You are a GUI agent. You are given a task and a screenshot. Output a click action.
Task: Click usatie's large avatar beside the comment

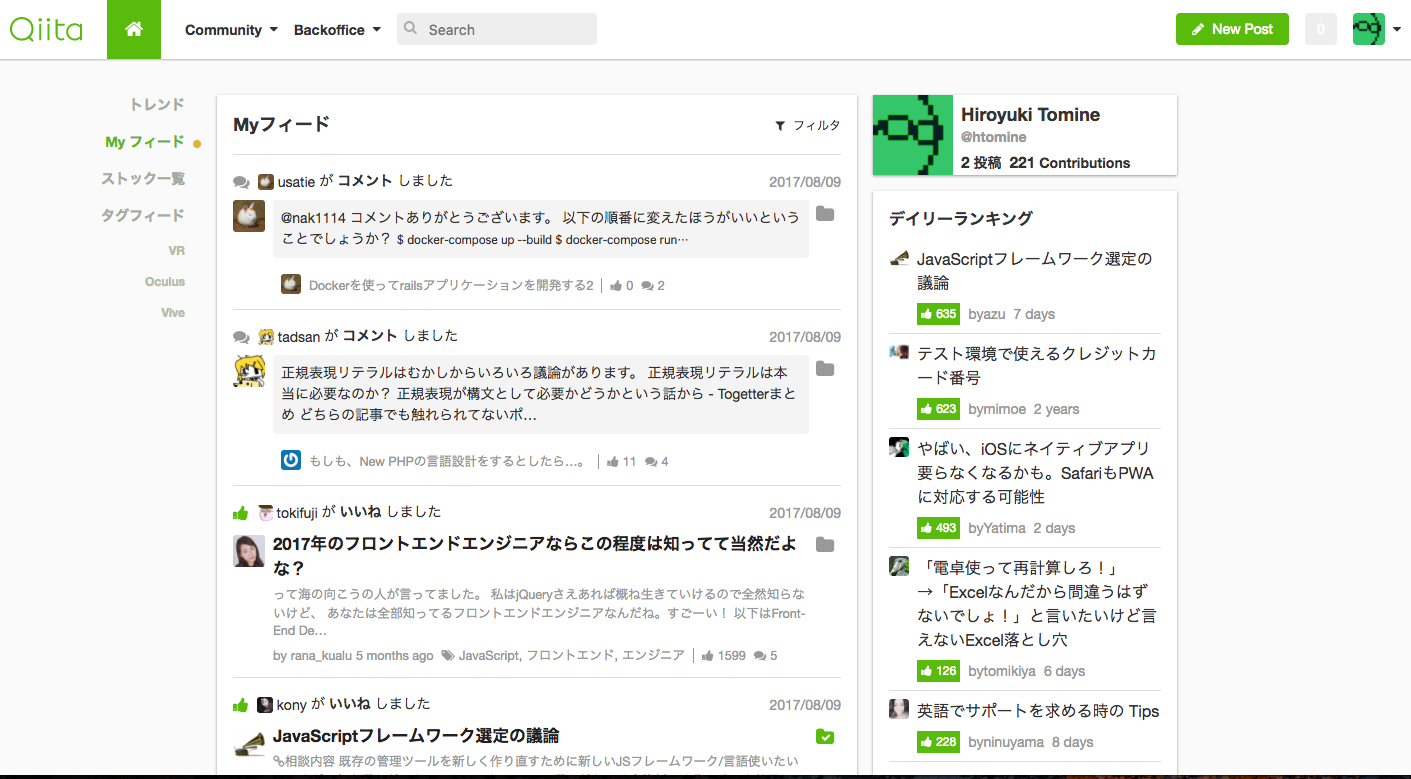click(249, 216)
